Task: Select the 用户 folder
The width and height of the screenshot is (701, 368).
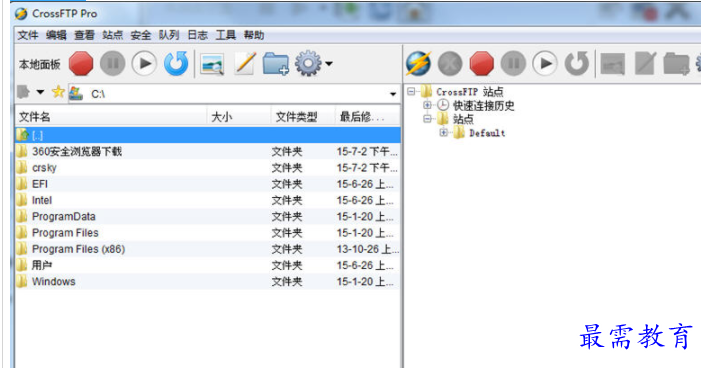Action: pos(208,265)
